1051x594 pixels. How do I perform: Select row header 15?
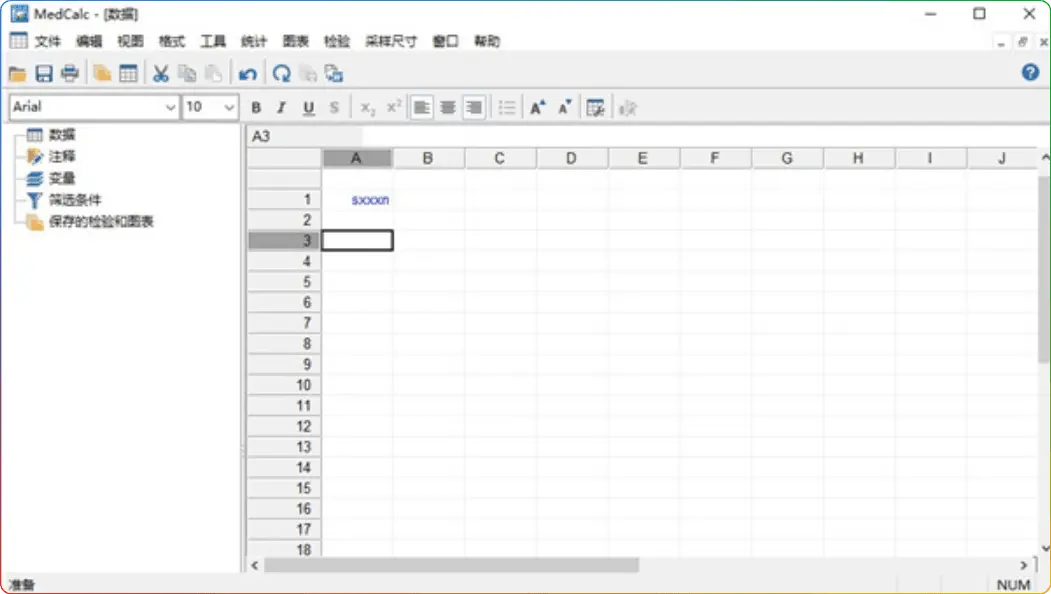click(x=284, y=488)
